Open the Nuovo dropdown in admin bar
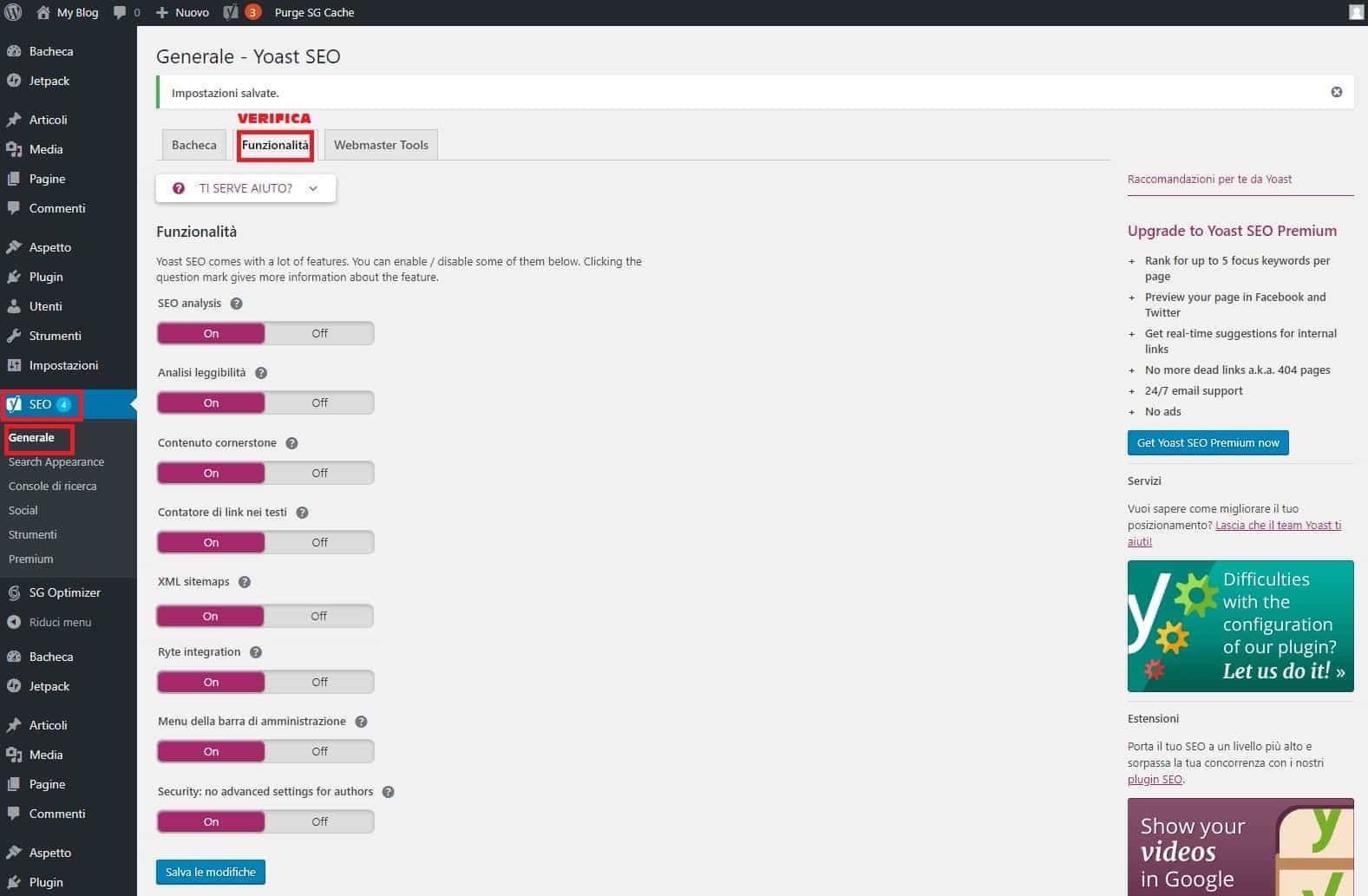 click(183, 12)
